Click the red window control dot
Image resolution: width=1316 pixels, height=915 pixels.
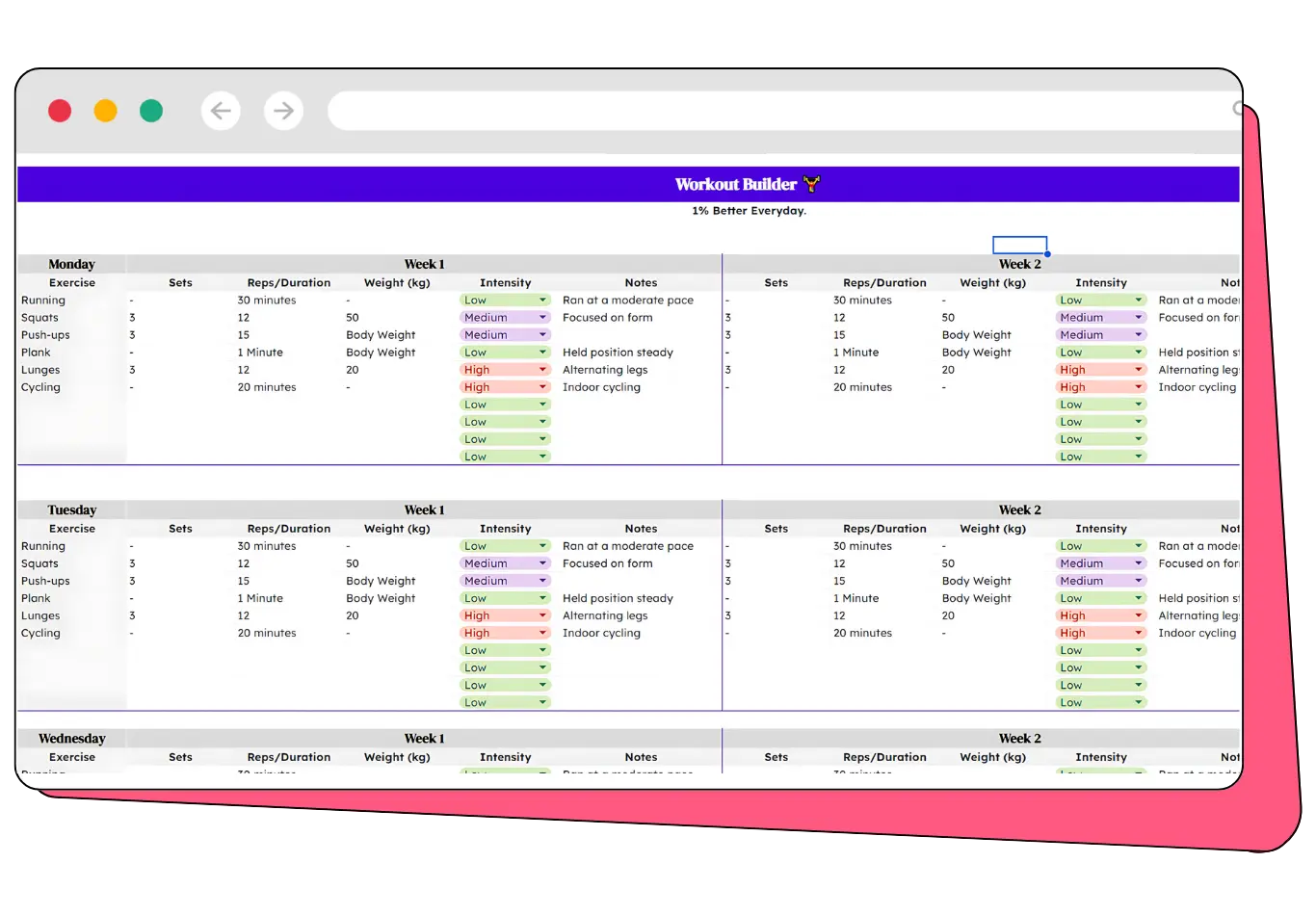coord(60,111)
